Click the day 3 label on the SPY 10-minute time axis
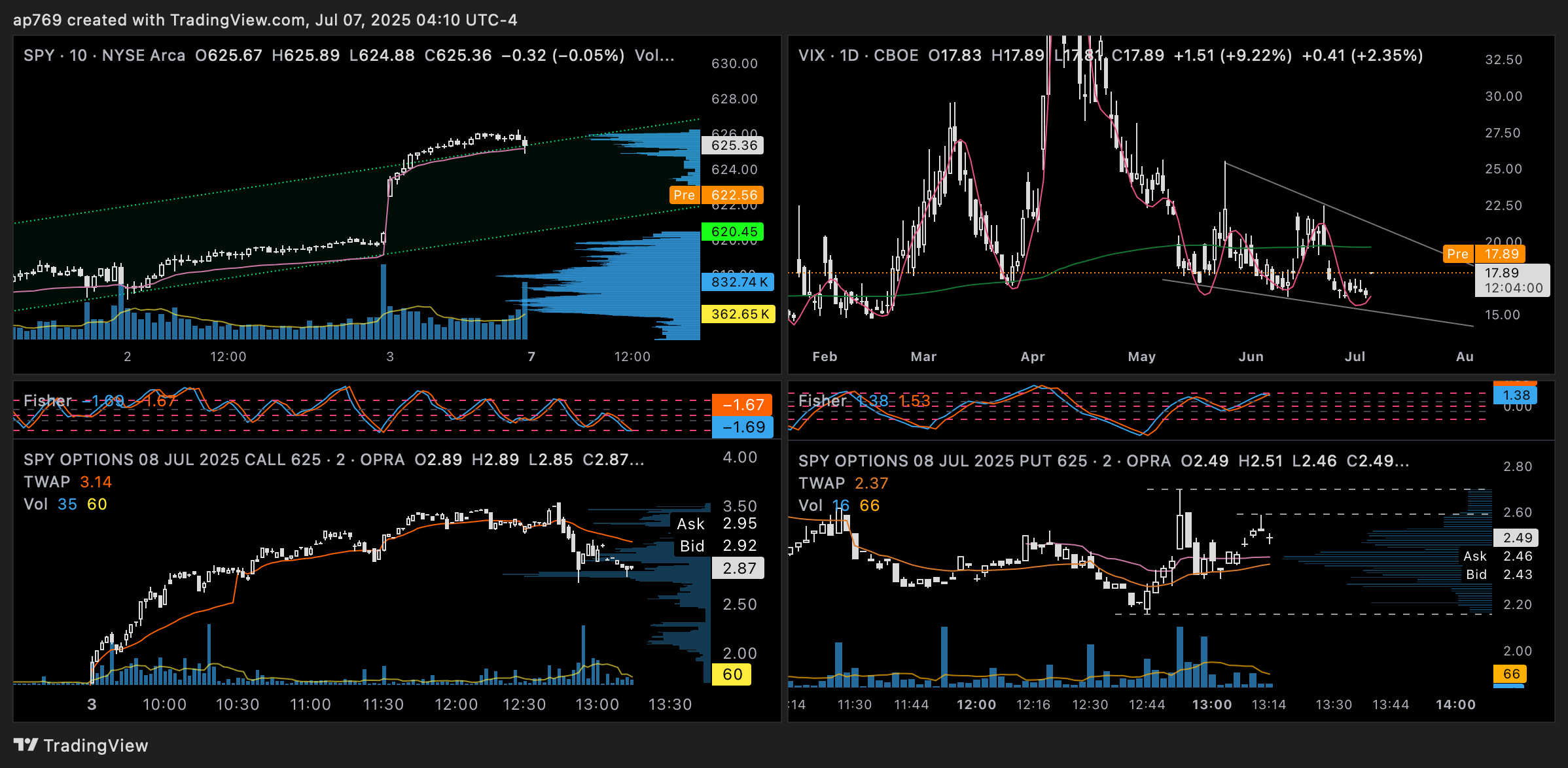This screenshot has width=1568, height=768. 390,357
